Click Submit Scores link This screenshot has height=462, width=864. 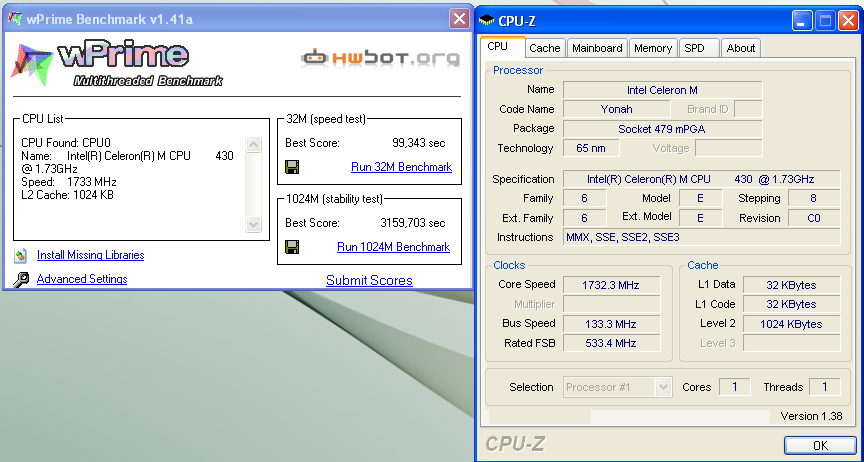[x=369, y=280]
